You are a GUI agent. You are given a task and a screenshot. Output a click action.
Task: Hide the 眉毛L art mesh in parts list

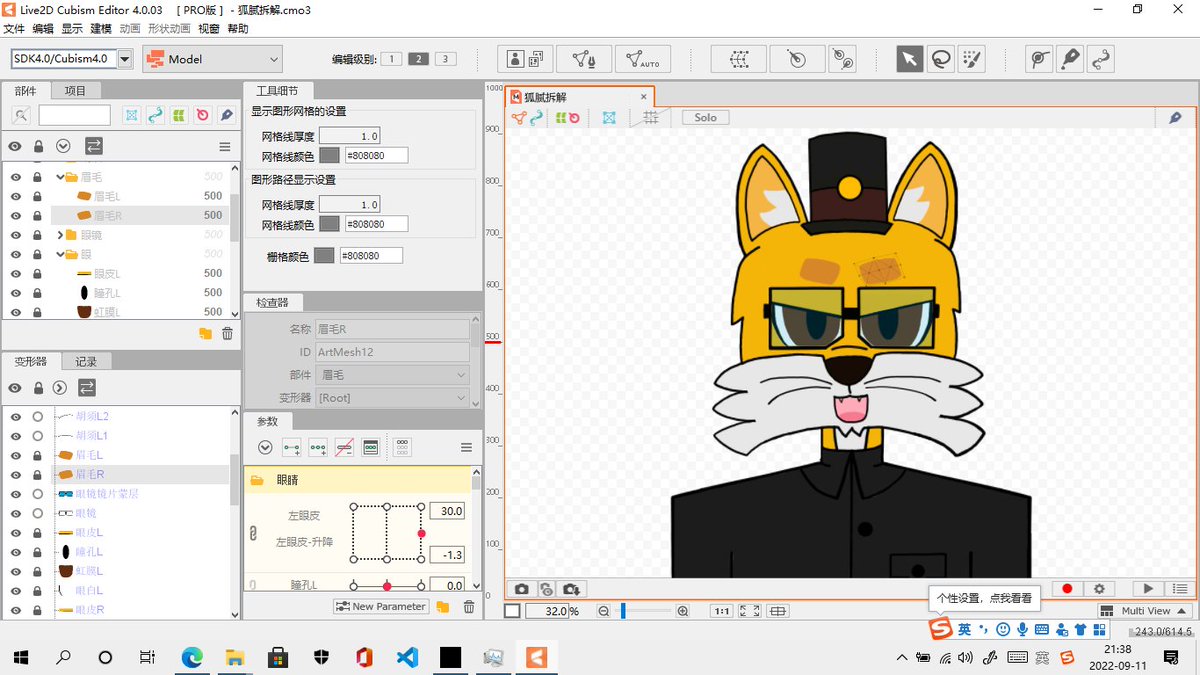click(16, 196)
